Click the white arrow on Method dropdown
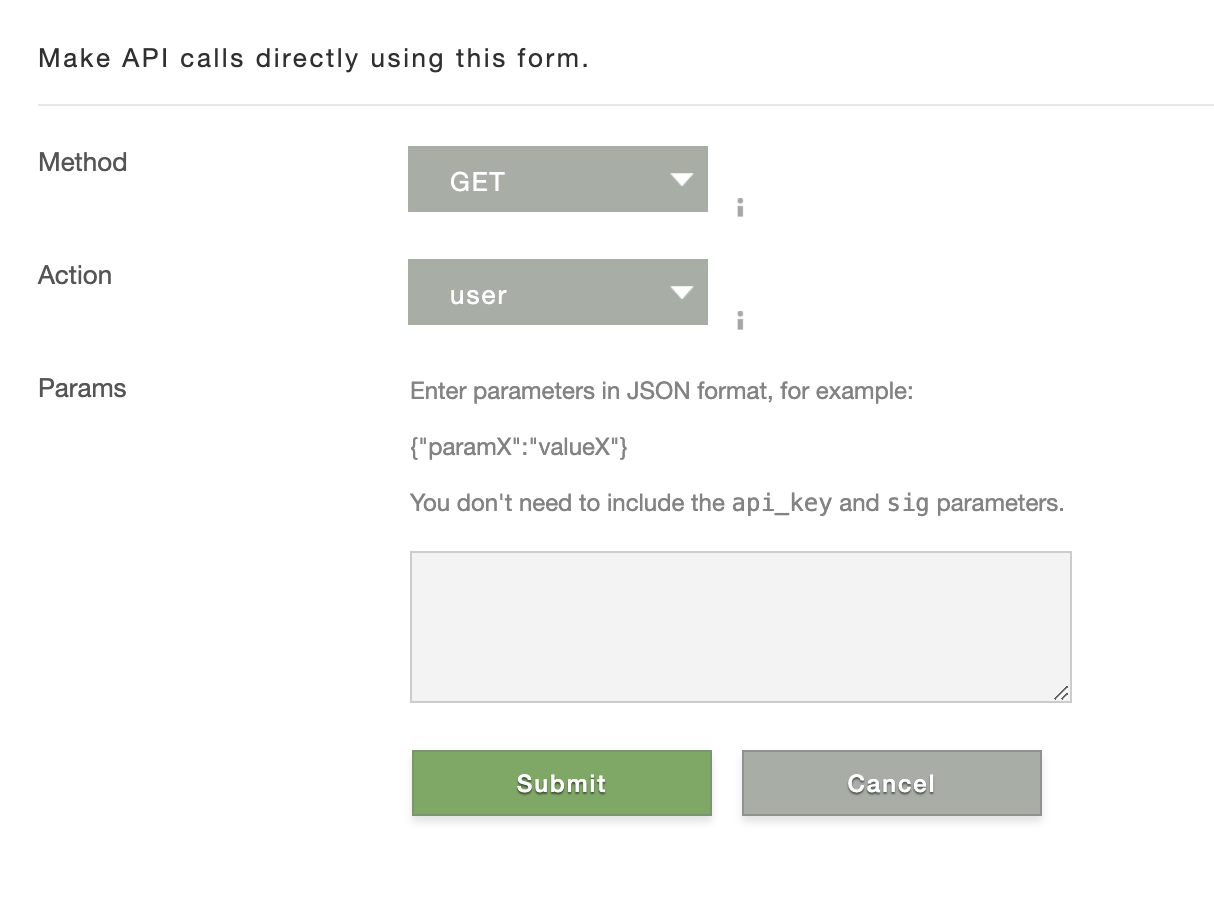The height and width of the screenshot is (898, 1214). point(682,180)
